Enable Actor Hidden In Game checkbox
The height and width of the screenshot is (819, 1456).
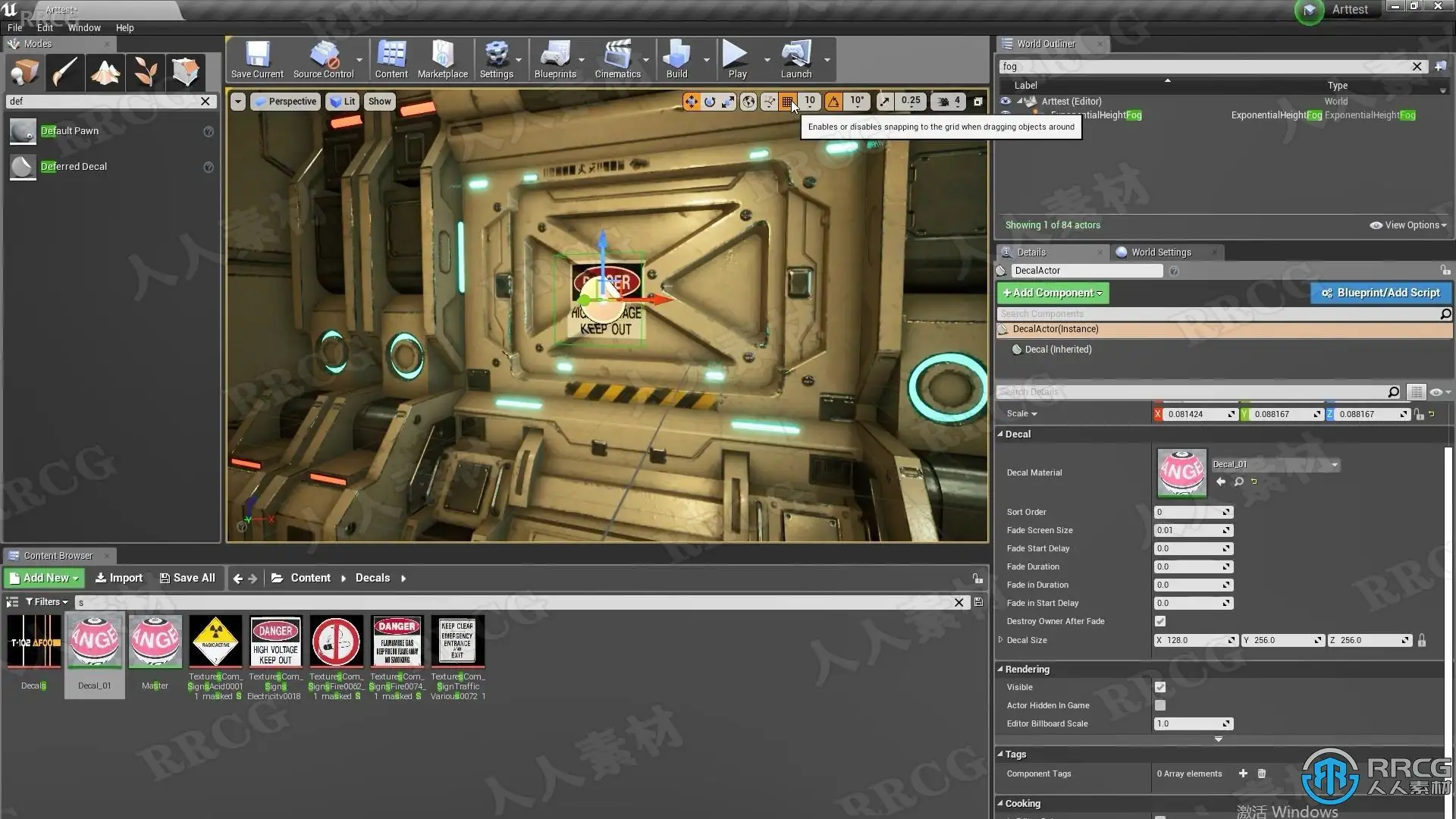[x=1160, y=705]
